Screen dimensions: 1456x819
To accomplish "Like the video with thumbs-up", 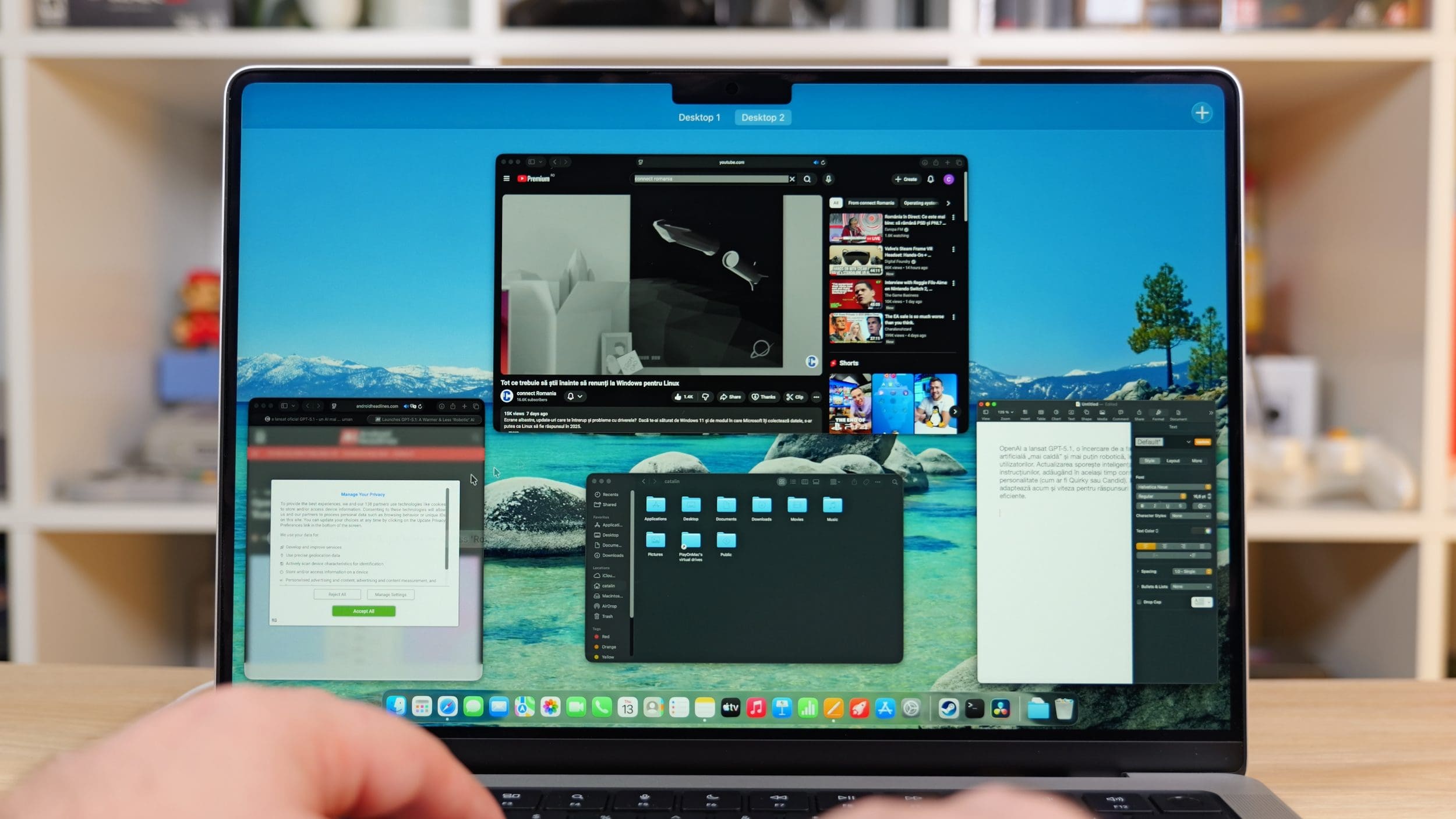I will click(x=678, y=397).
